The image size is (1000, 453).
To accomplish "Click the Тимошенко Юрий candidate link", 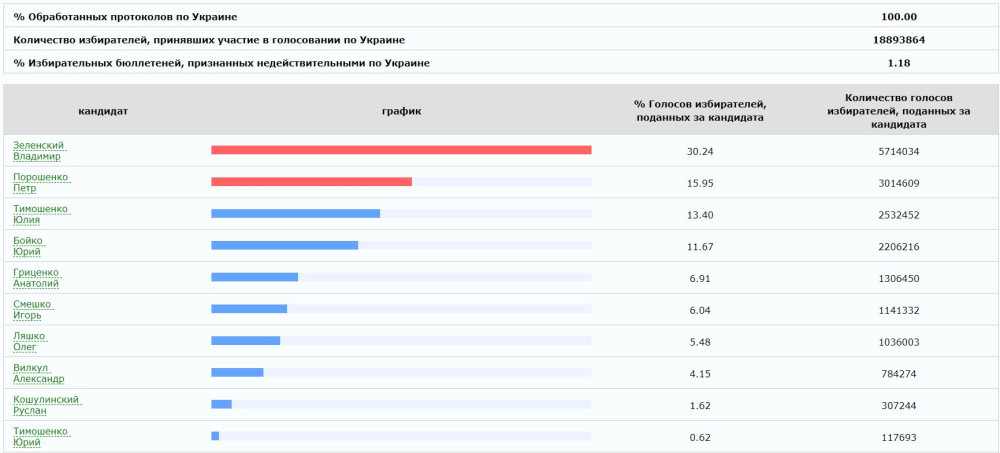I will (x=40, y=436).
